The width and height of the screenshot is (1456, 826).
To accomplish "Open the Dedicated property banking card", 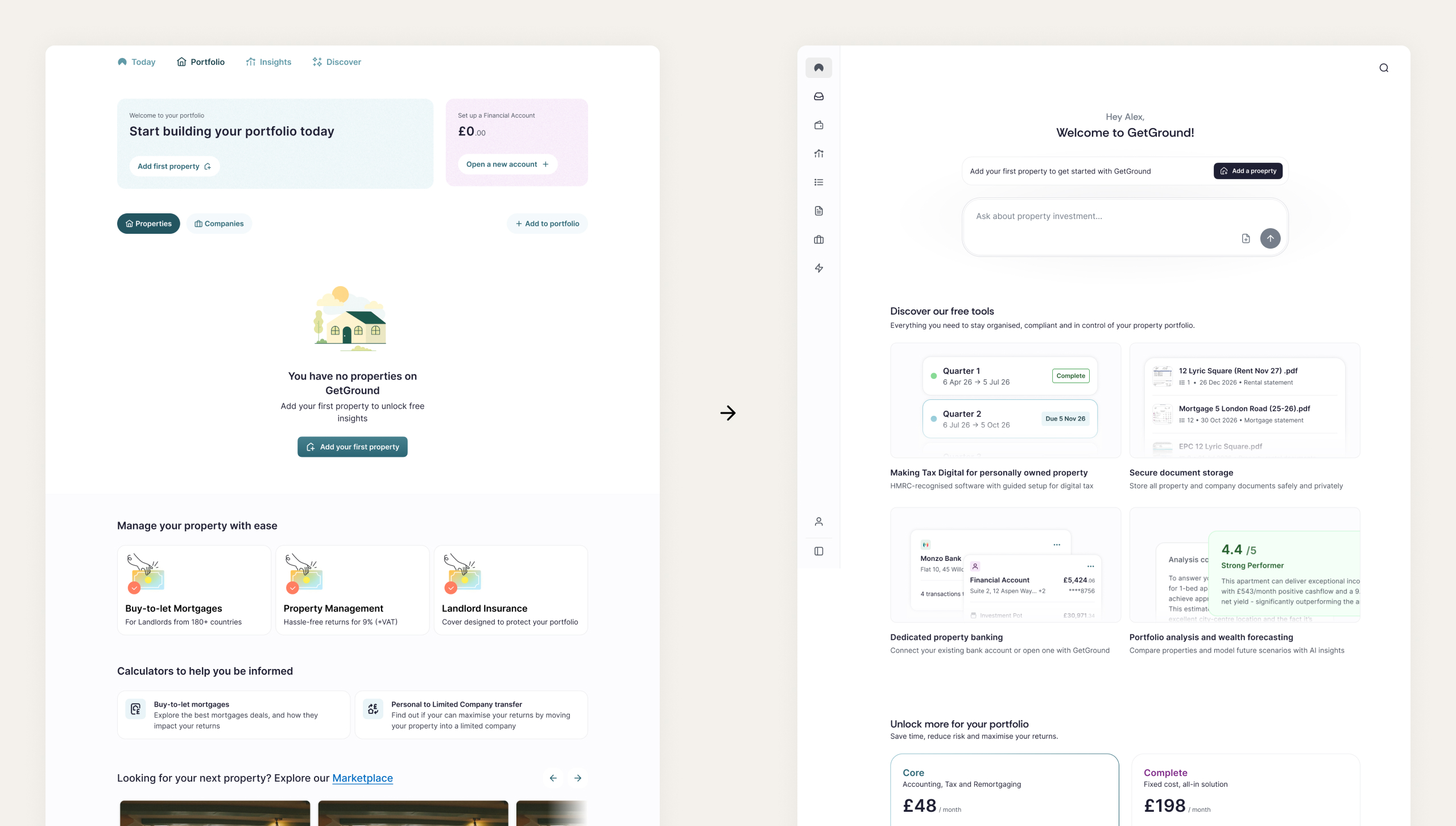I will pos(1005,581).
